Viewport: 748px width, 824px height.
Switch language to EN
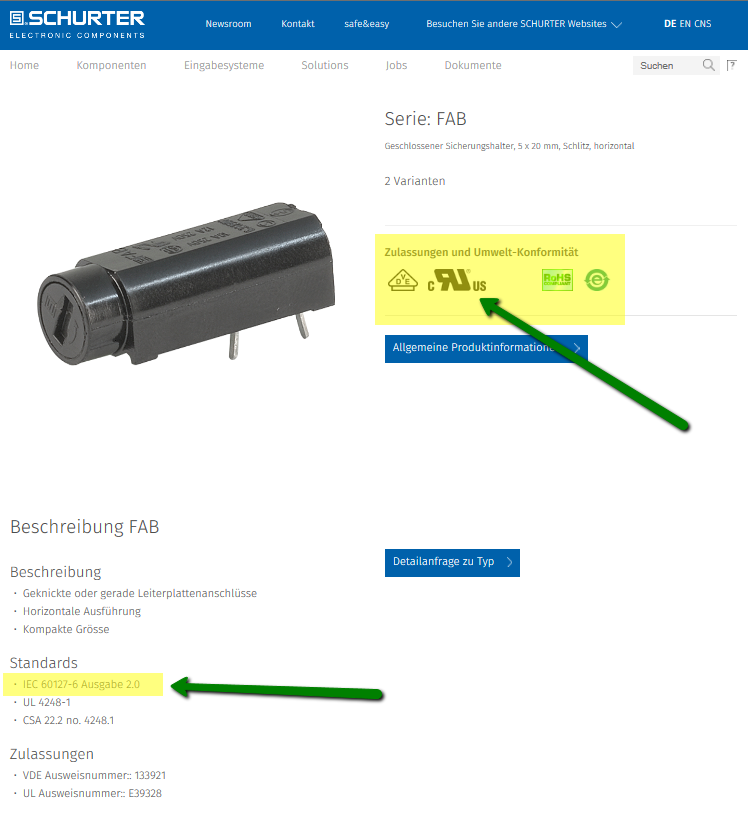pyautogui.click(x=685, y=24)
